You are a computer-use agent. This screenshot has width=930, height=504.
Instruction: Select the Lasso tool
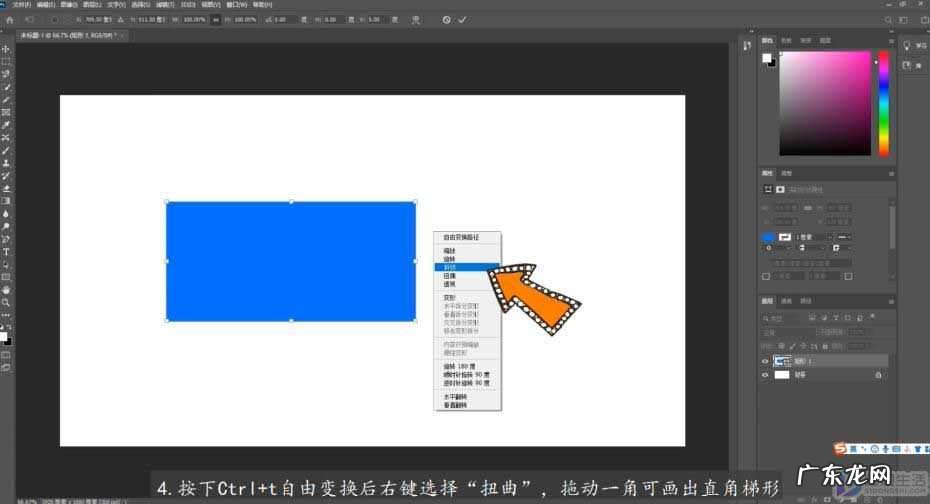point(6,74)
